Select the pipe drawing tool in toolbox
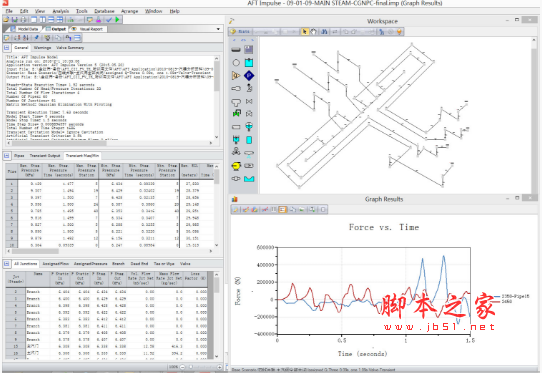The width and height of the screenshot is (542, 373). pyautogui.click(x=236, y=50)
